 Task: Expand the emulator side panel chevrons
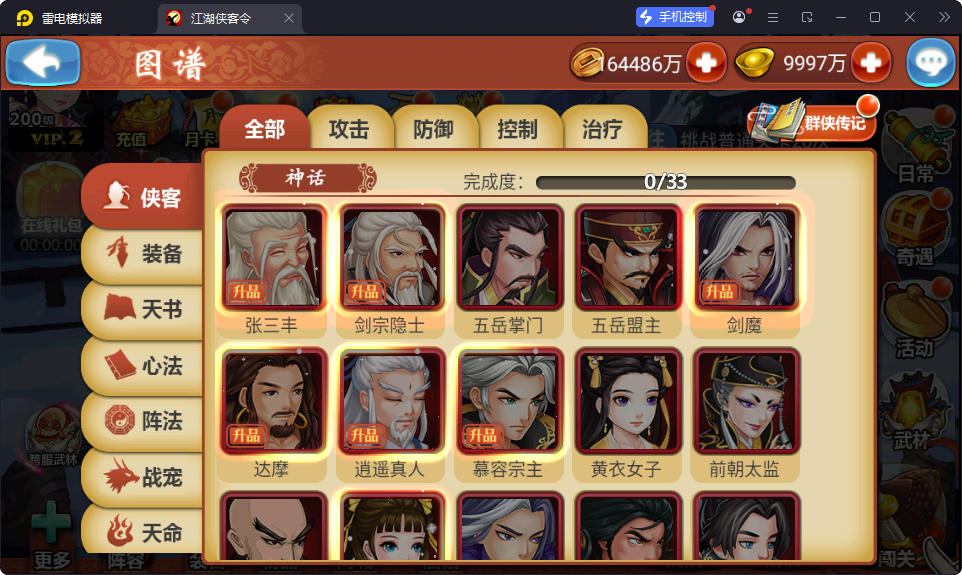click(x=944, y=18)
